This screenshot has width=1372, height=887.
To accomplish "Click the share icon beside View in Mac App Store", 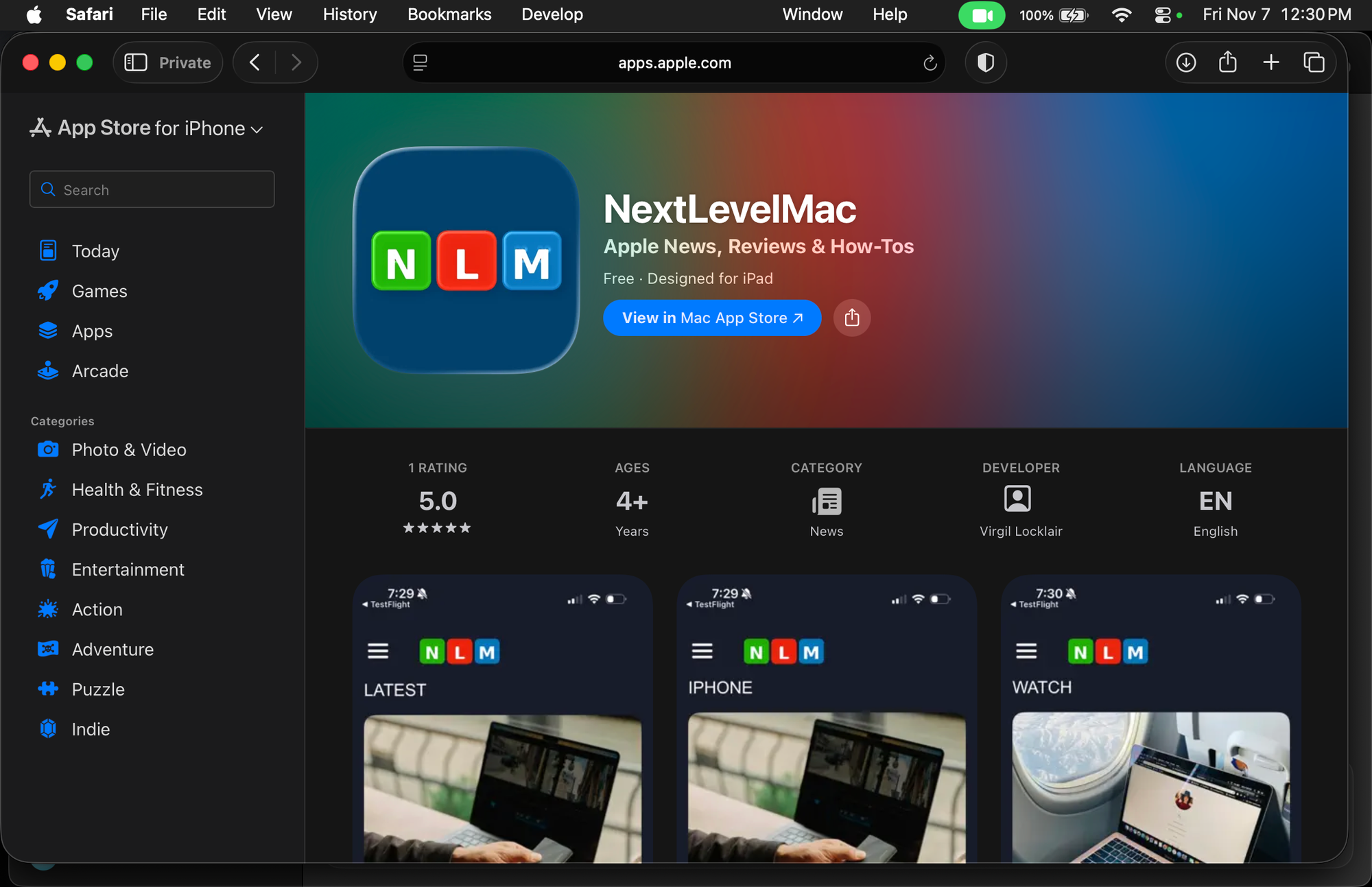I will tap(851, 318).
